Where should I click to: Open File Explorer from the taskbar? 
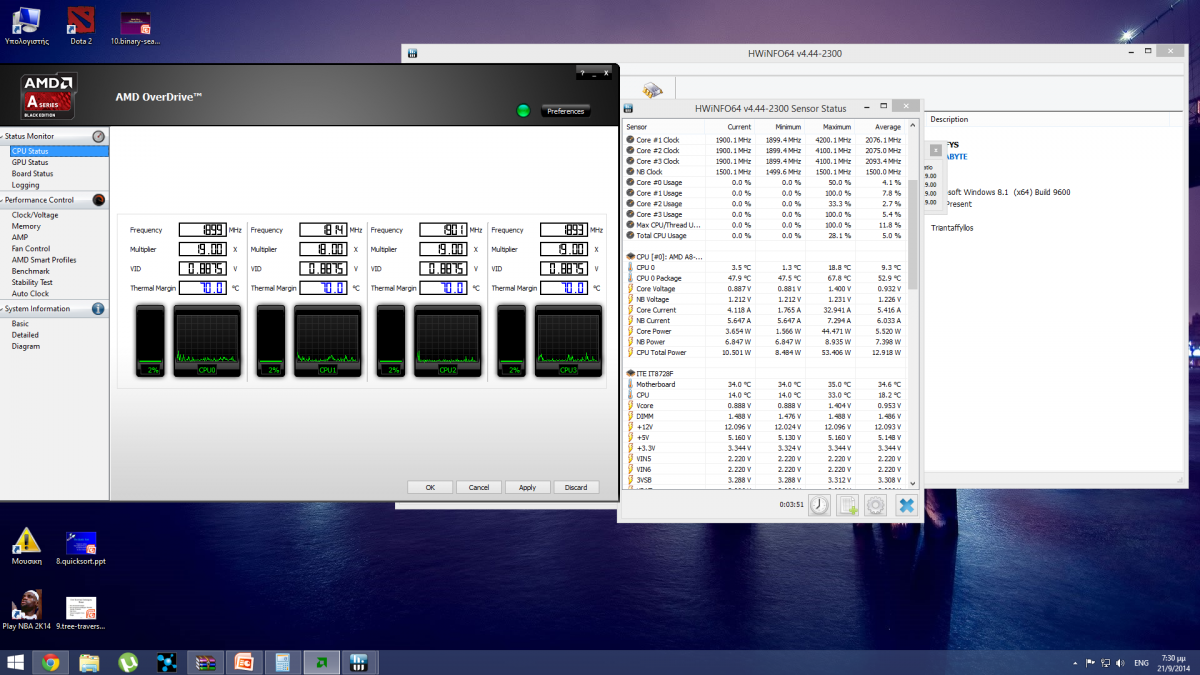[x=89, y=662]
